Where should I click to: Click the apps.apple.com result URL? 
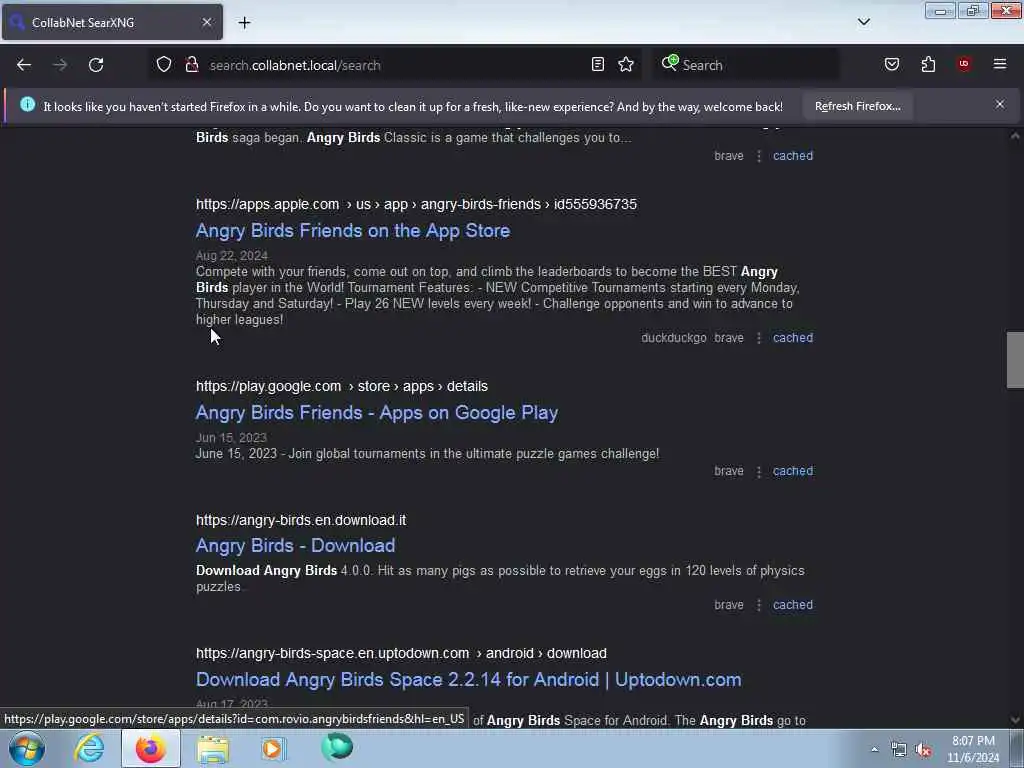pyautogui.click(x=416, y=204)
